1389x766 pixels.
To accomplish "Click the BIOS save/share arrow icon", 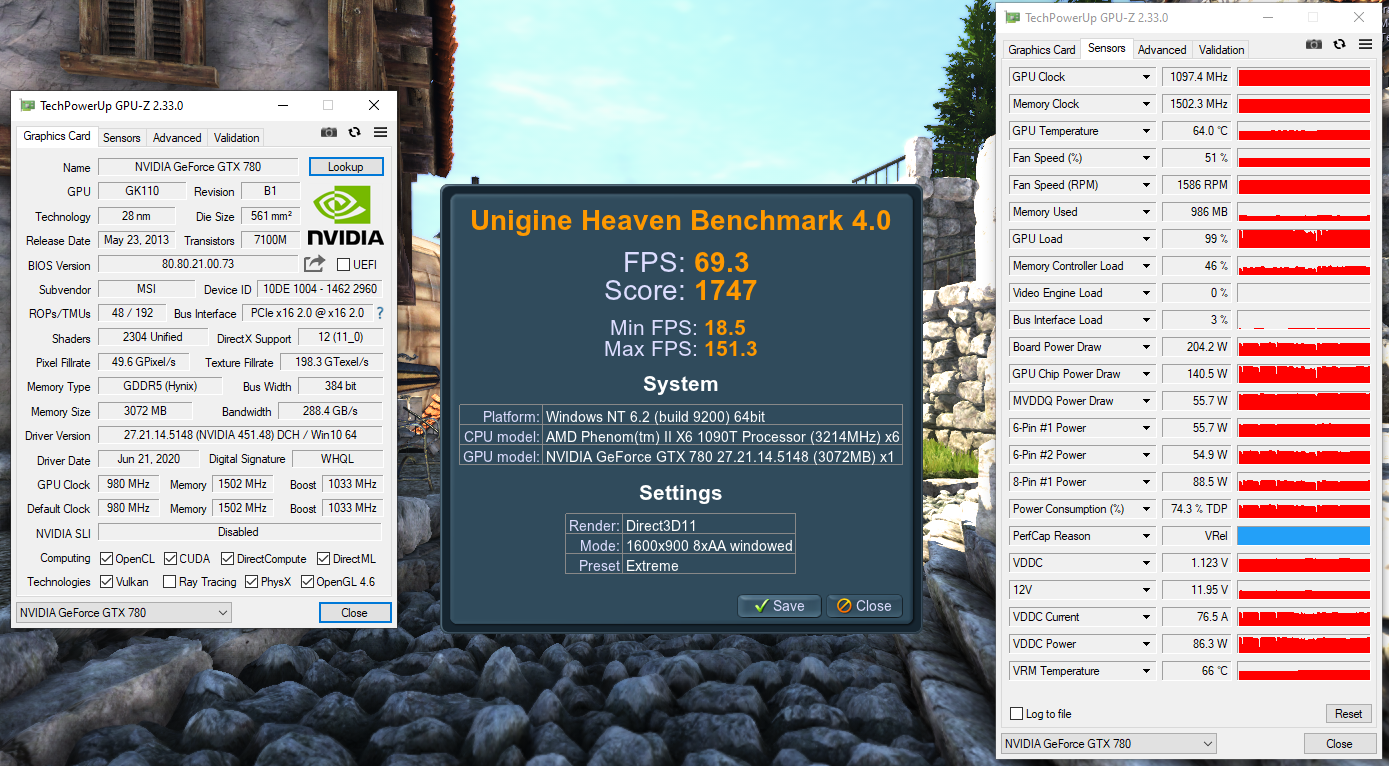I will [314, 264].
